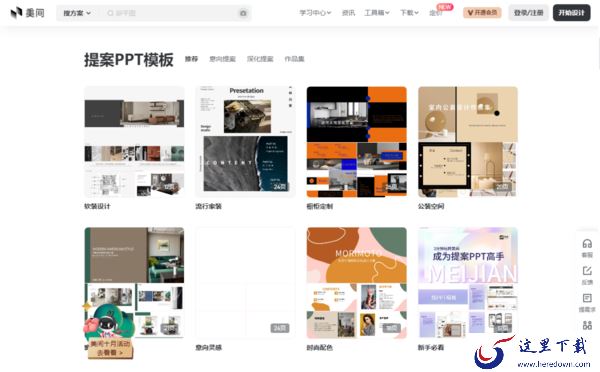Click the 流行家装 caption text
The width and height of the screenshot is (600, 372).
click(x=209, y=206)
